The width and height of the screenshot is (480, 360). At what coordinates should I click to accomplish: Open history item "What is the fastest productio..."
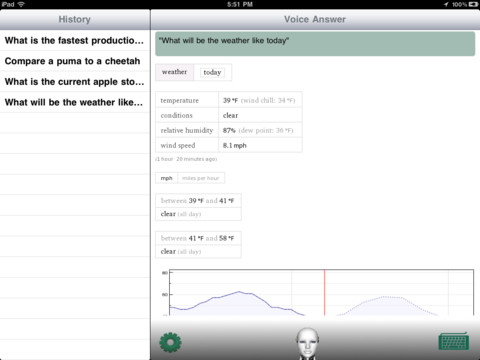[x=75, y=41]
